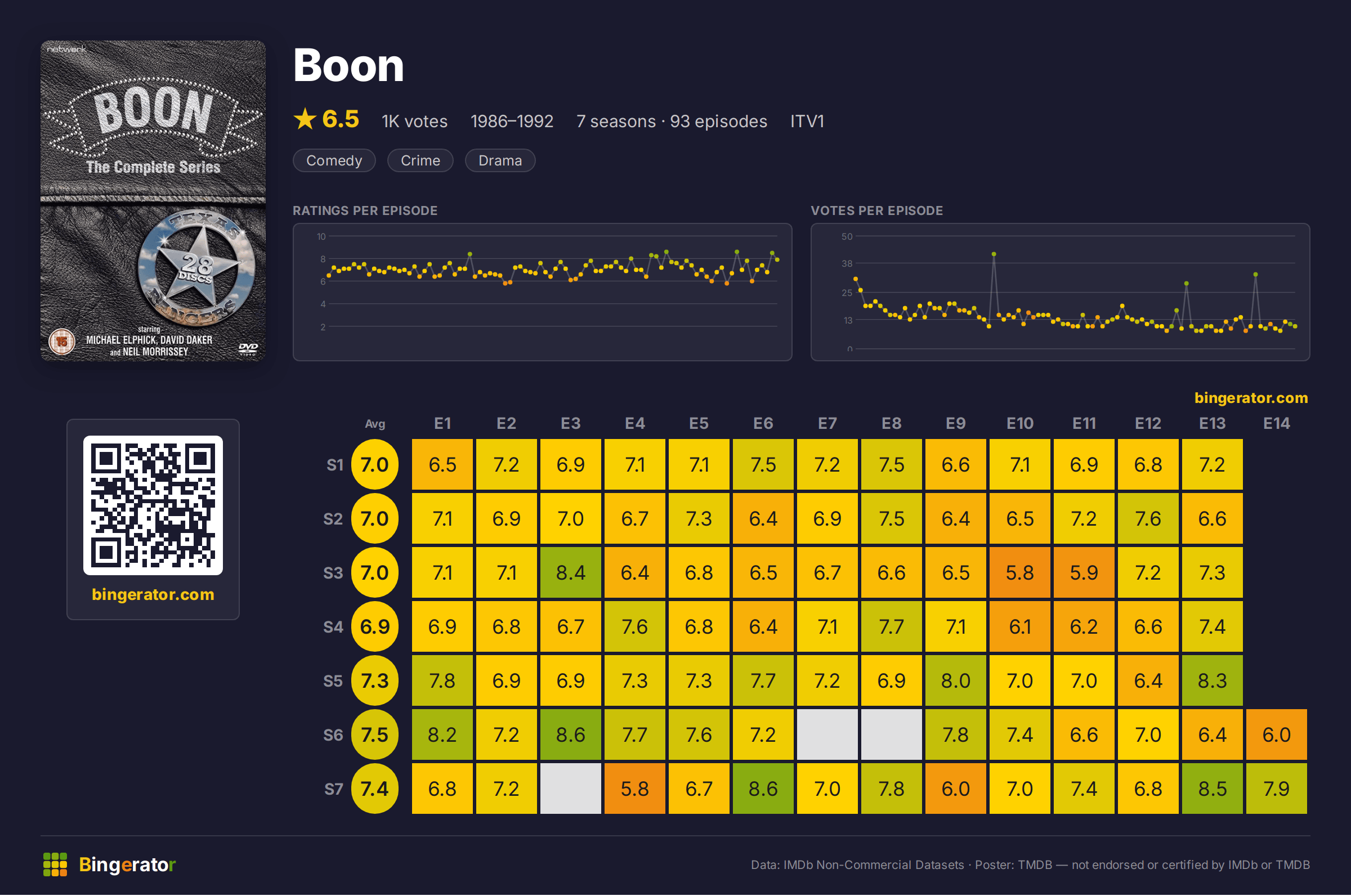Screen dimensions: 1351x896
Task: Click the Boon DVD poster thumbnail
Action: [x=153, y=200]
